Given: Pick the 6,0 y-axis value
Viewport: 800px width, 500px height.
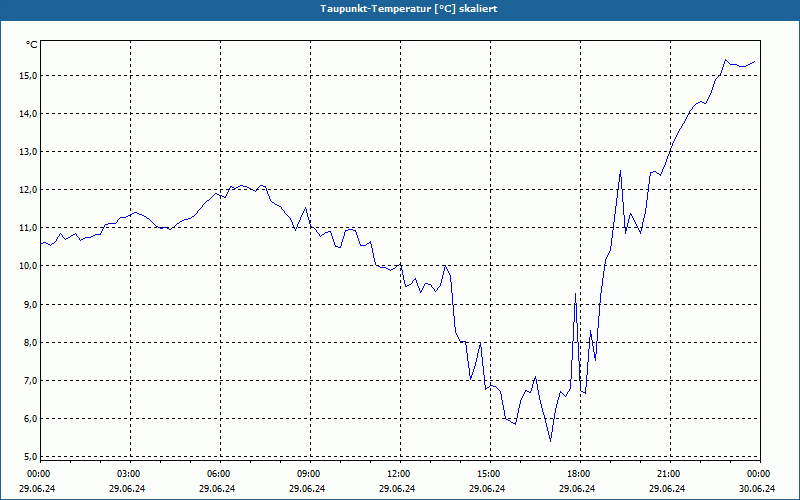Looking at the screenshot, I should pyautogui.click(x=30, y=418).
